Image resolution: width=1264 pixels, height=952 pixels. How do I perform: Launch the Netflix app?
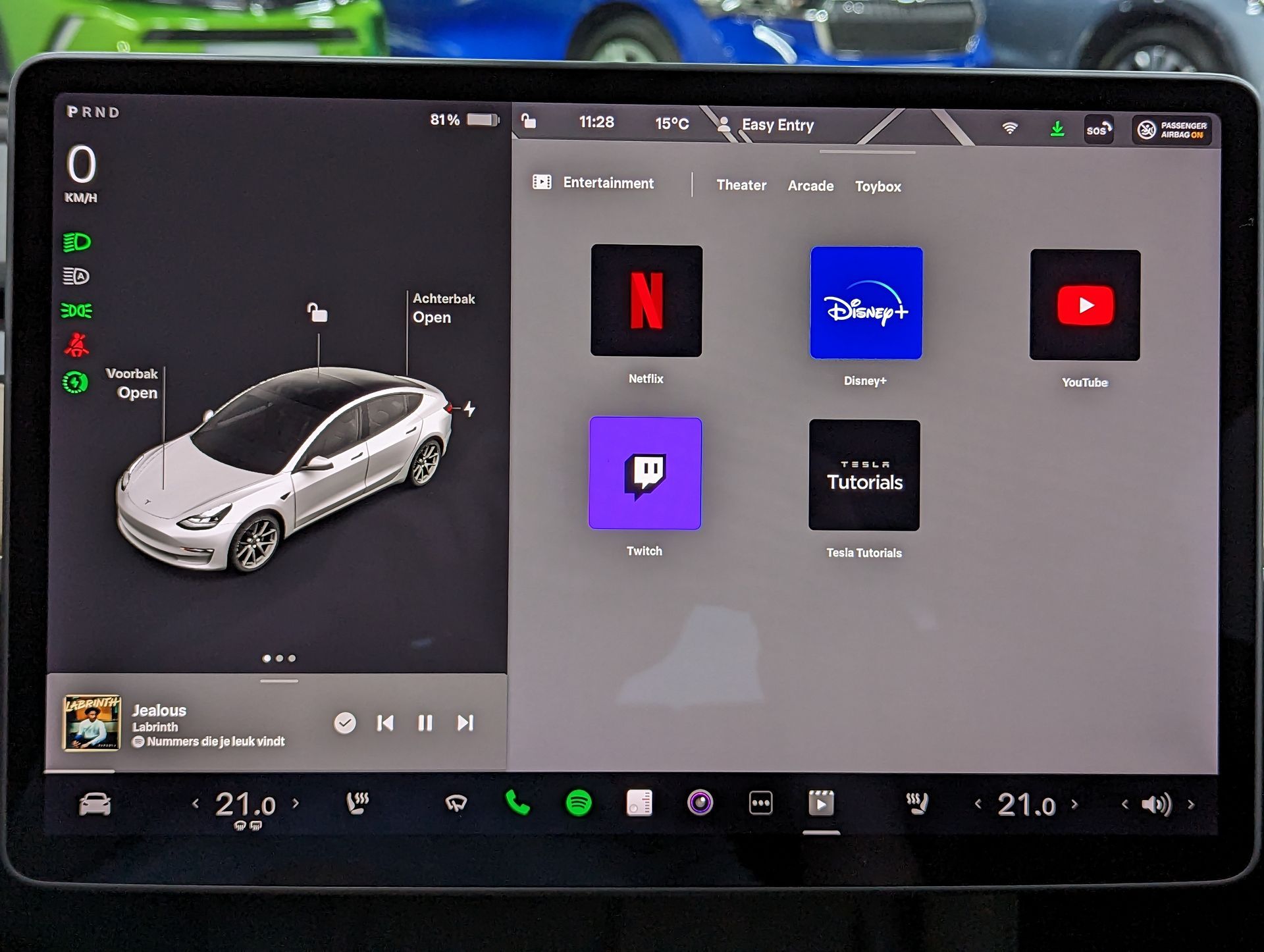tap(646, 300)
